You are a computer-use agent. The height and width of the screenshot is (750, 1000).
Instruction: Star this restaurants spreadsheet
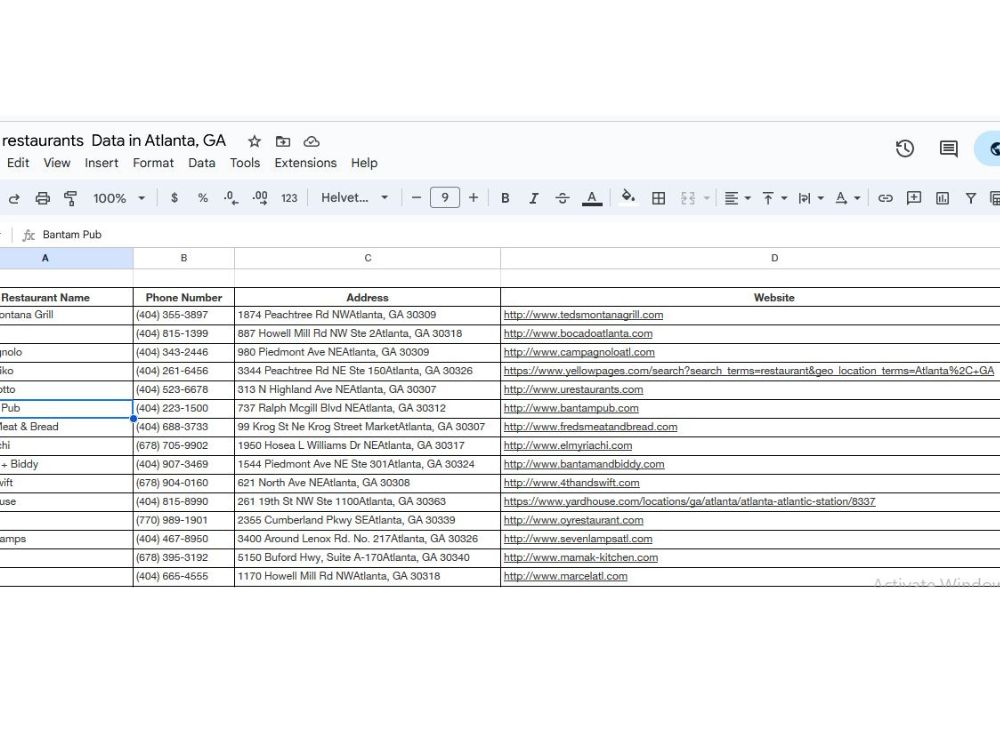click(x=254, y=141)
